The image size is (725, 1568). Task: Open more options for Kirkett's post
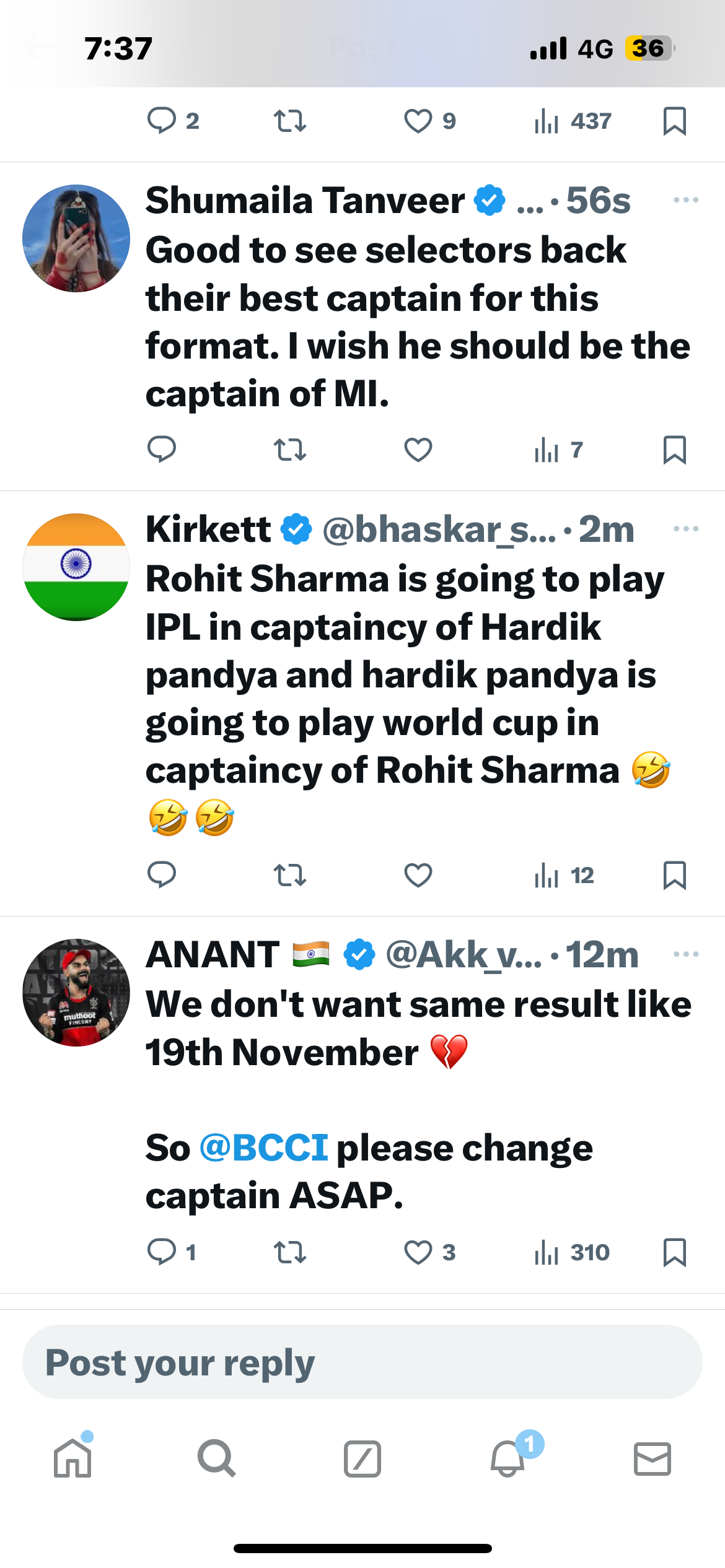[x=685, y=529]
